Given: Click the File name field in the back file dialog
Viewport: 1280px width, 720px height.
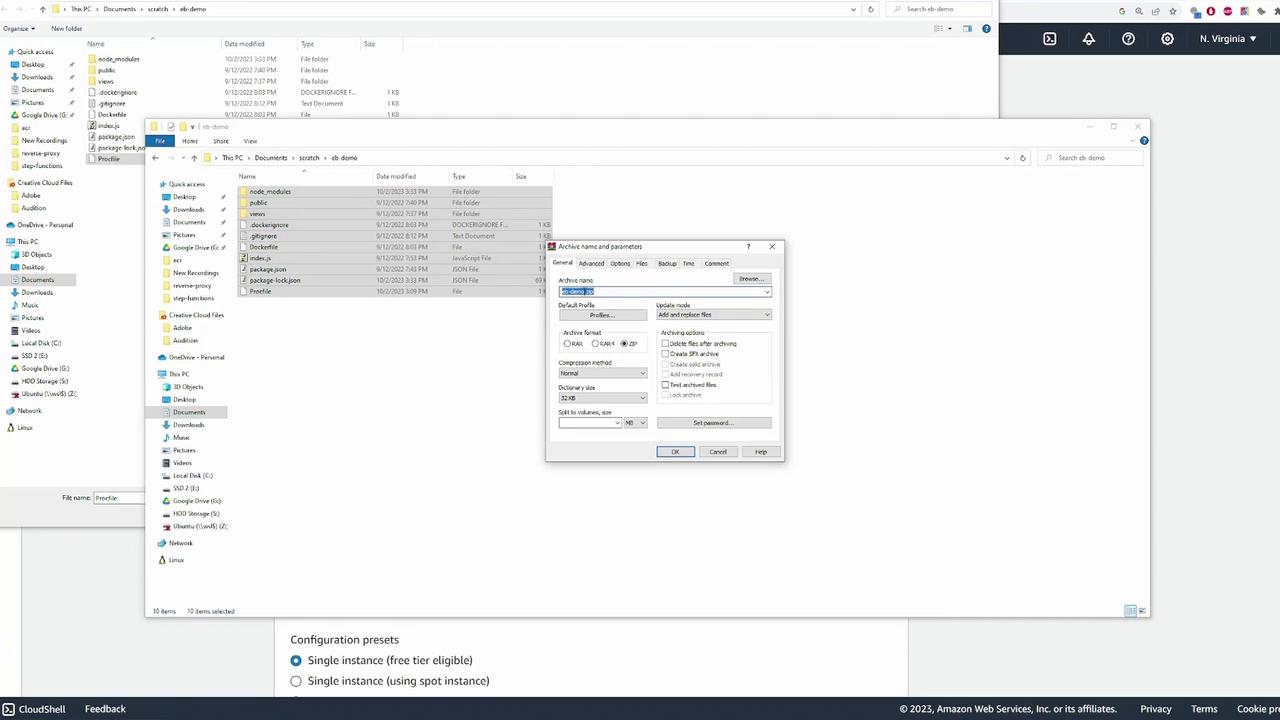Looking at the screenshot, I should tap(120, 498).
